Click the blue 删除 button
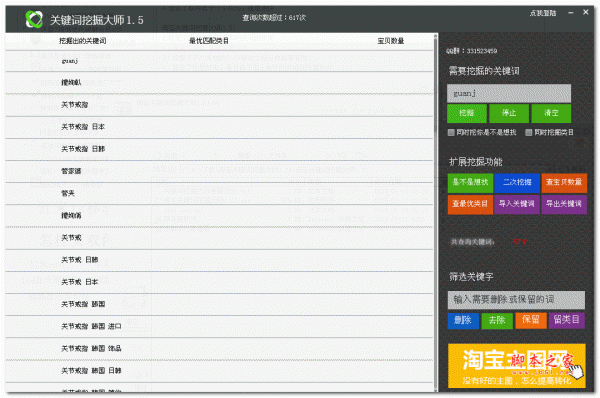600x398 pixels. pos(463,320)
